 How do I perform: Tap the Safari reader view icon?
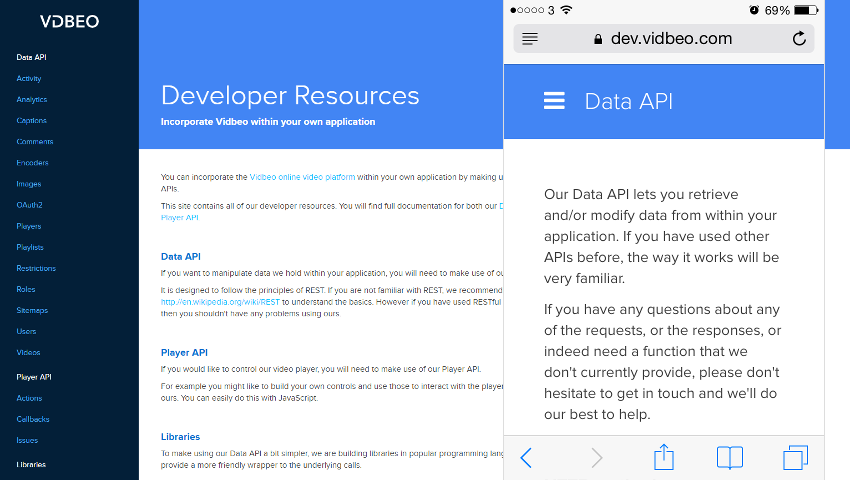coord(530,39)
